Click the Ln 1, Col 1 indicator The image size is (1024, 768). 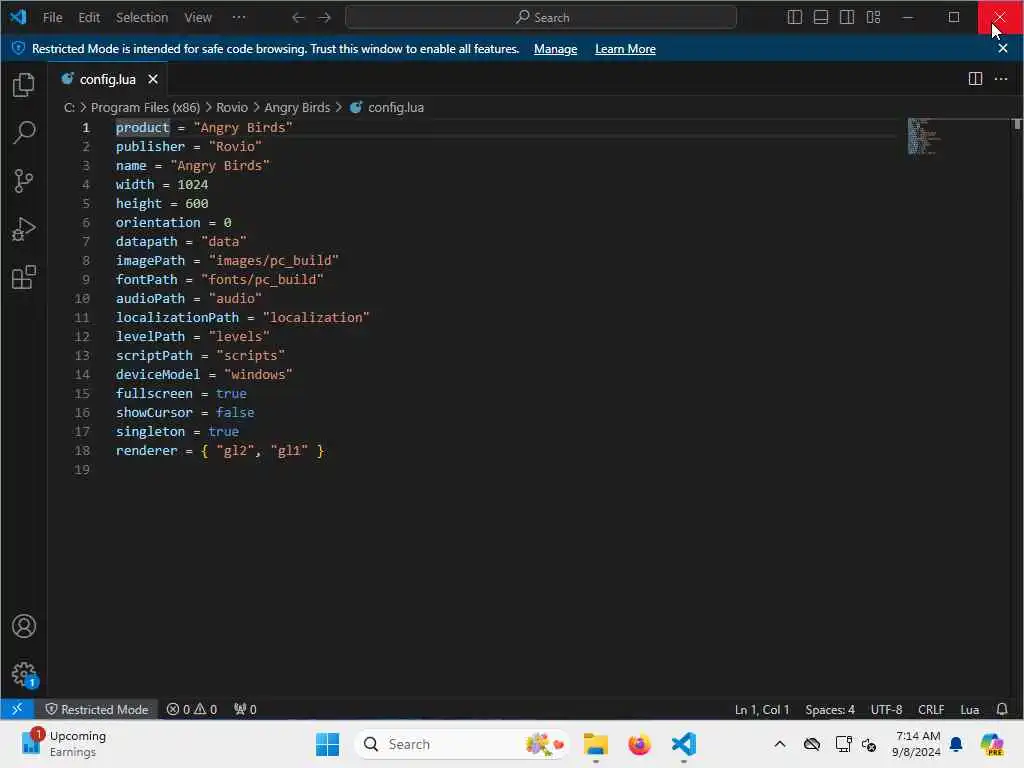point(761,709)
